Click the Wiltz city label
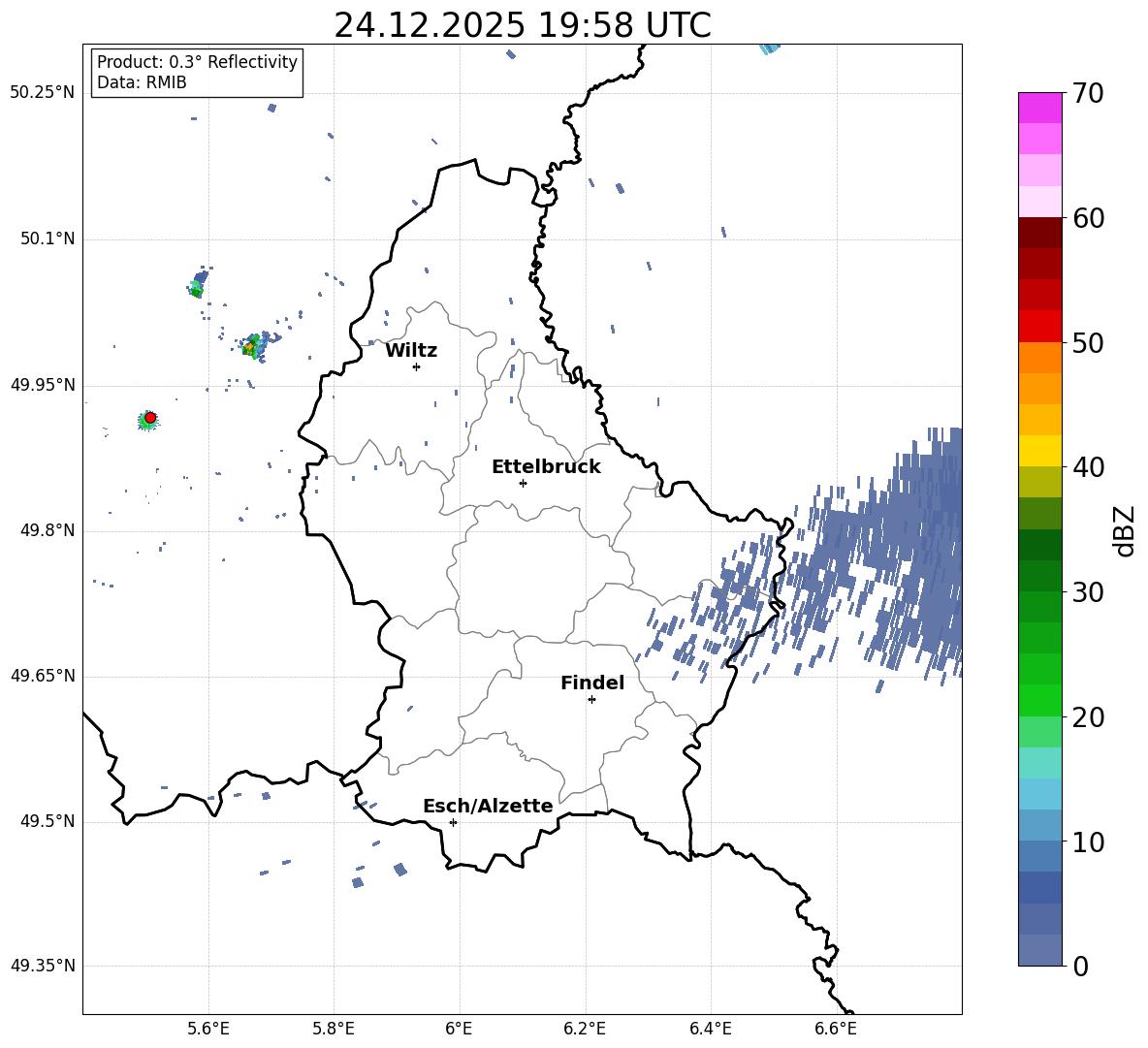Viewport: 1148px width, 1048px height. click(411, 351)
